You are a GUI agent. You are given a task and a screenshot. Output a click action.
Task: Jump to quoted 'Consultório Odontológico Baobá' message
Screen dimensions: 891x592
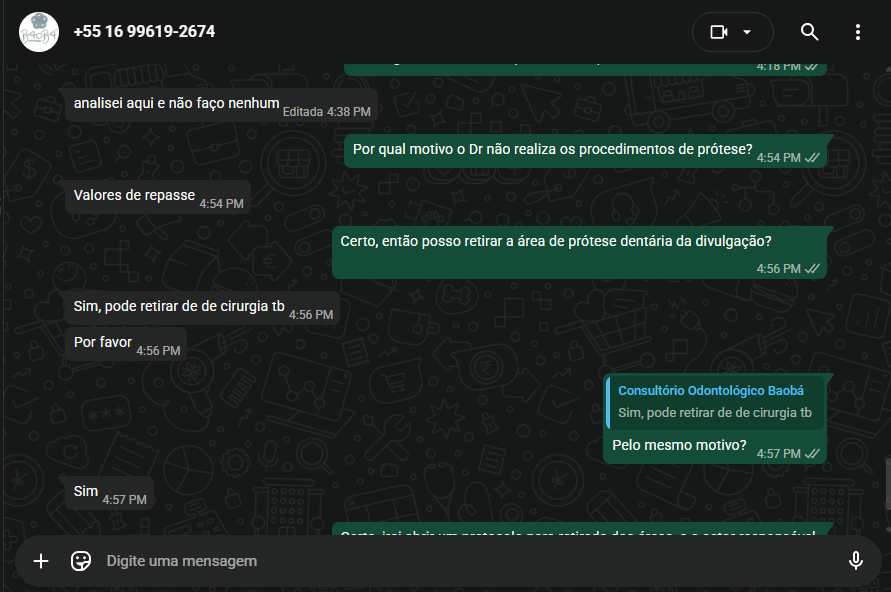[715, 402]
